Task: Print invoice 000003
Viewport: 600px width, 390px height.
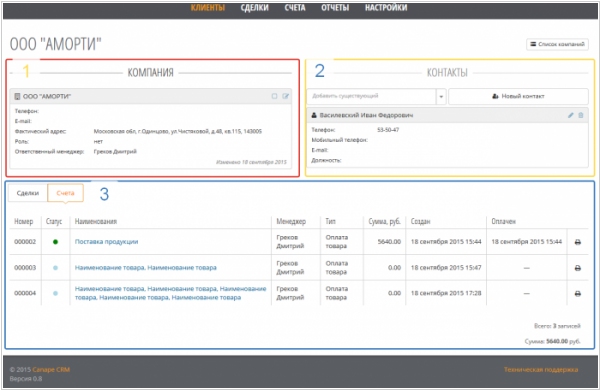Action: (x=578, y=268)
